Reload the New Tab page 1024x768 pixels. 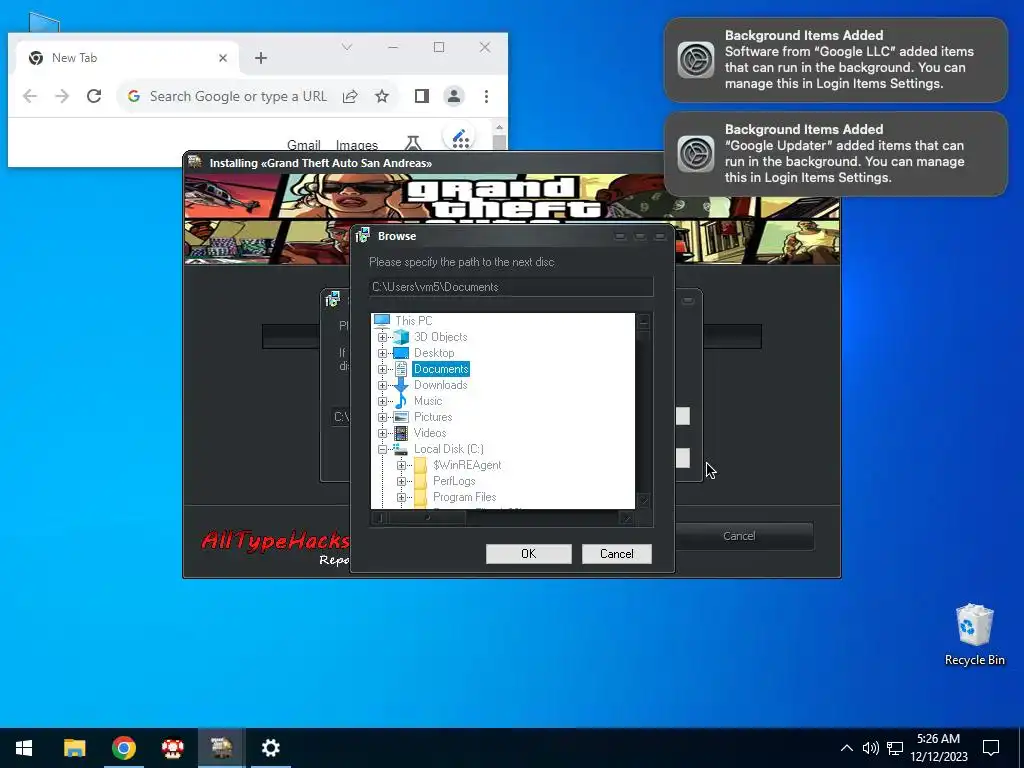pyautogui.click(x=94, y=97)
